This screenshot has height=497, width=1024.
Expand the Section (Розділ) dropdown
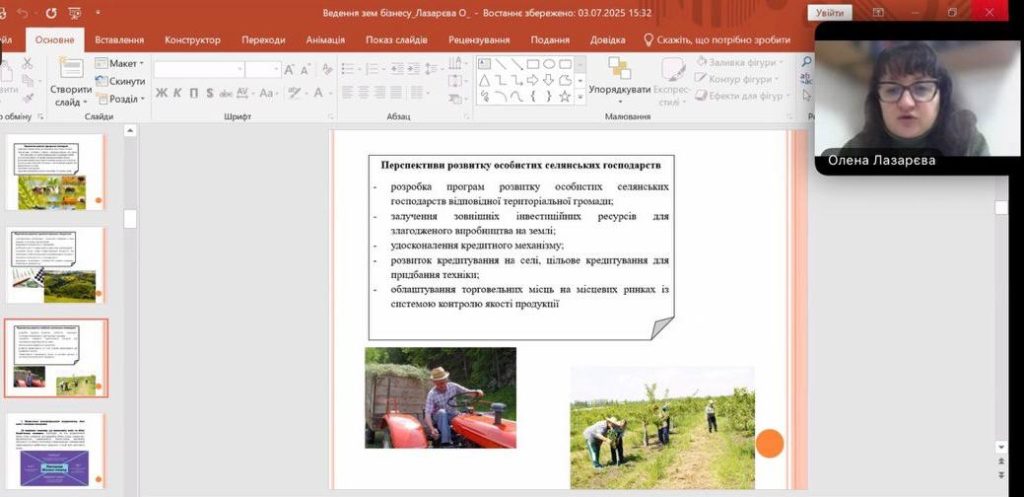tap(120, 99)
